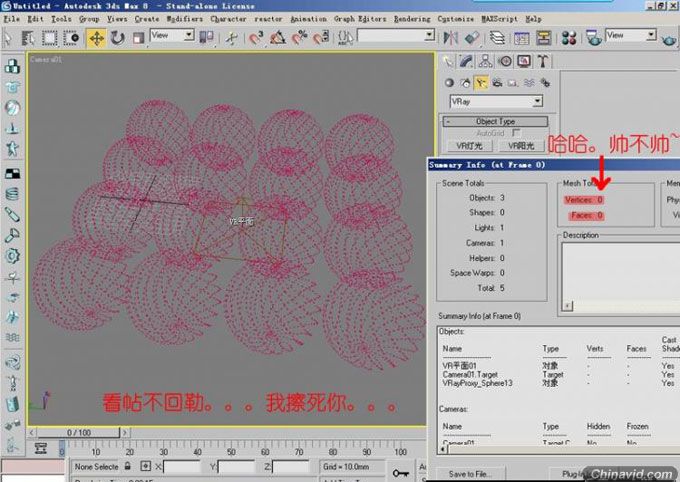Open the Curve Editor

coord(522,38)
